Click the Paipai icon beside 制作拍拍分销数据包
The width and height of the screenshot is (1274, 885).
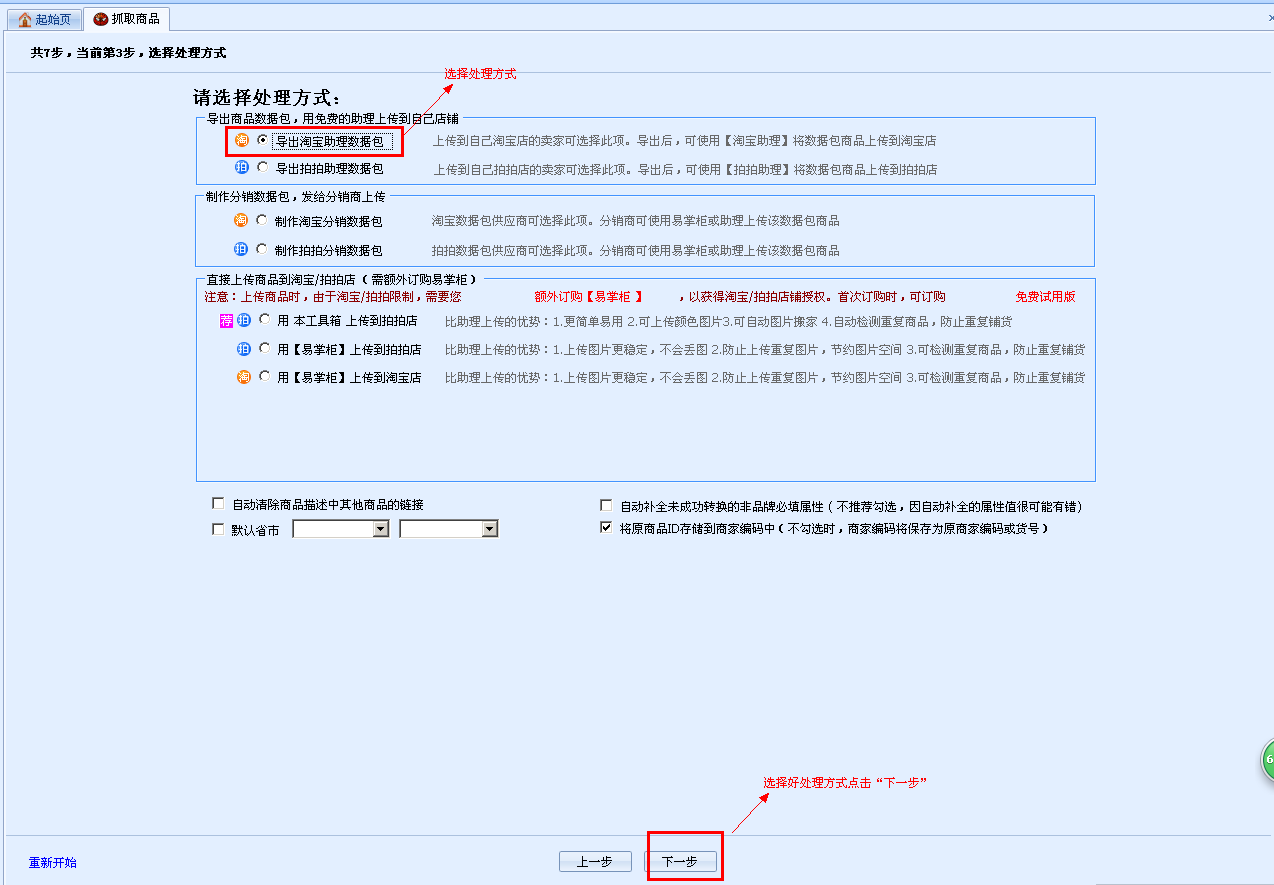tap(241, 250)
